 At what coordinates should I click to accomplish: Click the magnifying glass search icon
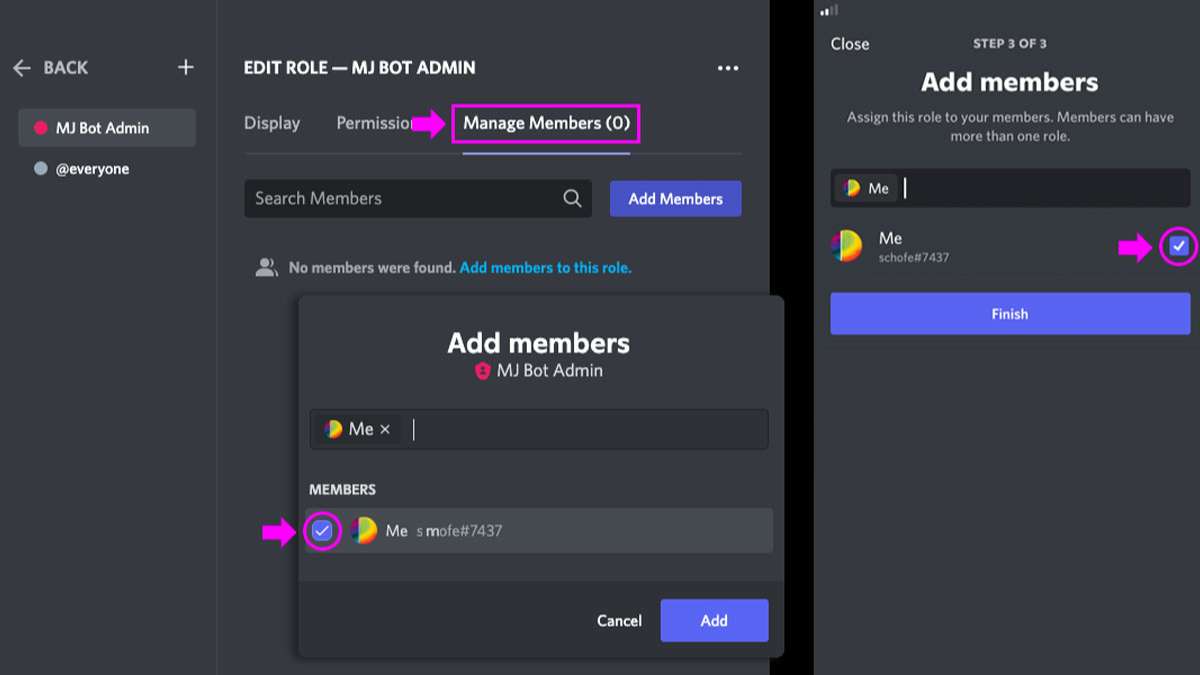click(x=572, y=198)
